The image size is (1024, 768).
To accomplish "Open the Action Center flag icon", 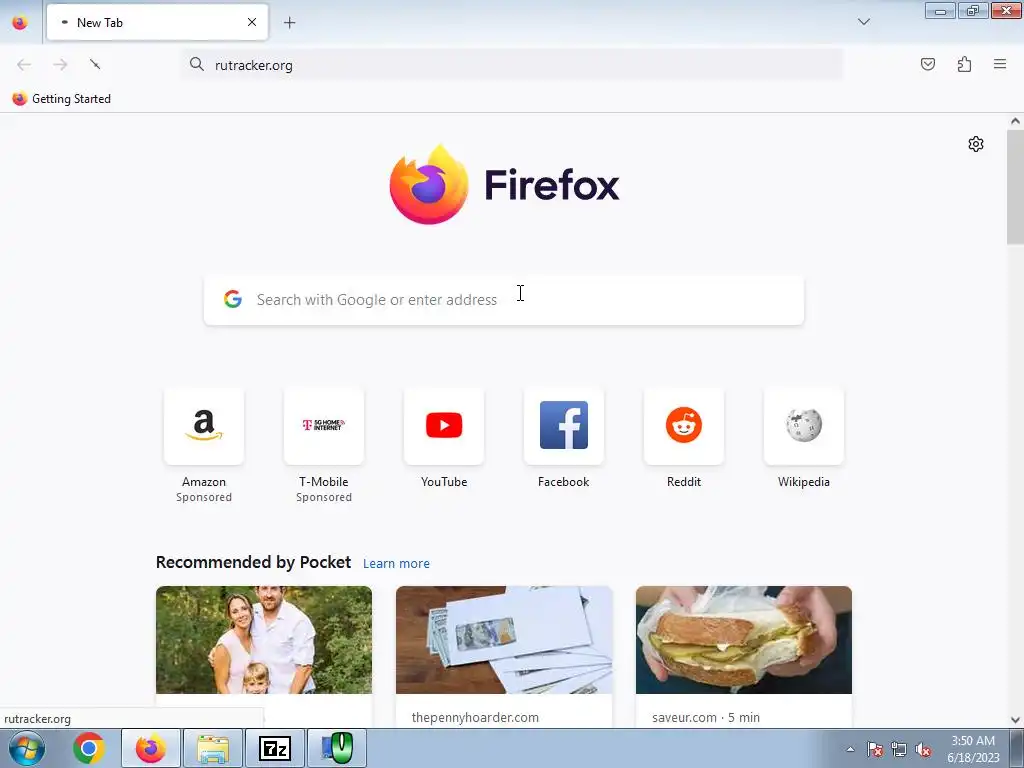I will (875, 750).
